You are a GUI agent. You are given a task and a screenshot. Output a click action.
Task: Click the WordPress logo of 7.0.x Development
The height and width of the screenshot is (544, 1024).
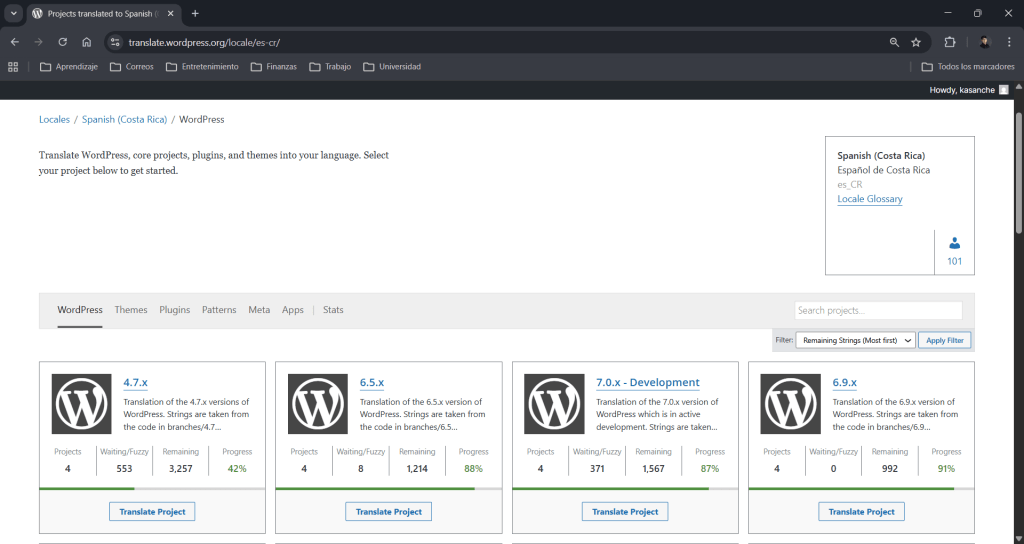click(554, 403)
